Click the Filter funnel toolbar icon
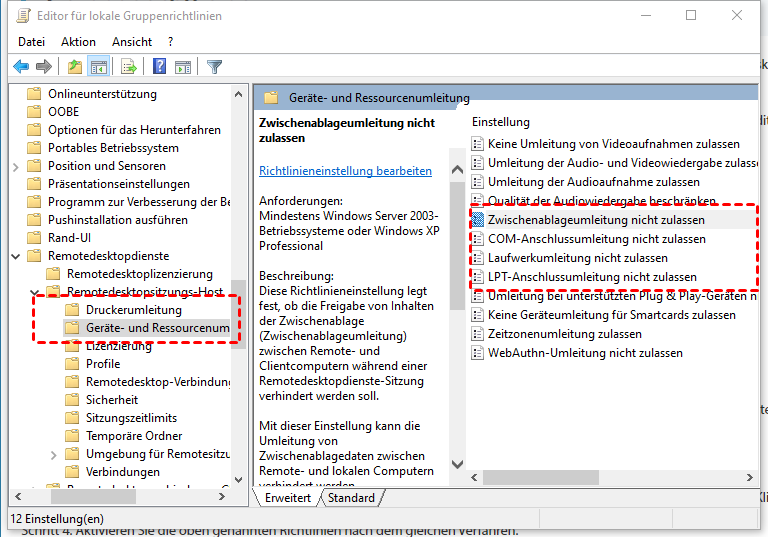Image resolution: width=768 pixels, height=537 pixels. click(215, 66)
